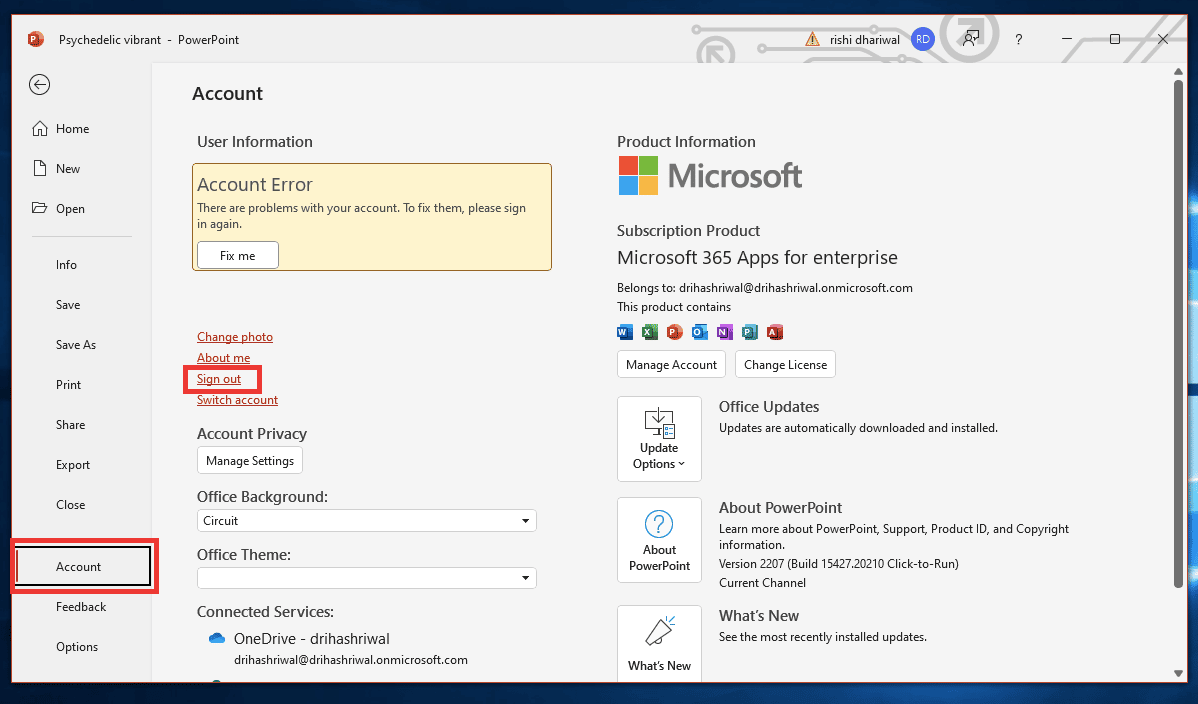Click the back arrow icon

click(x=40, y=84)
